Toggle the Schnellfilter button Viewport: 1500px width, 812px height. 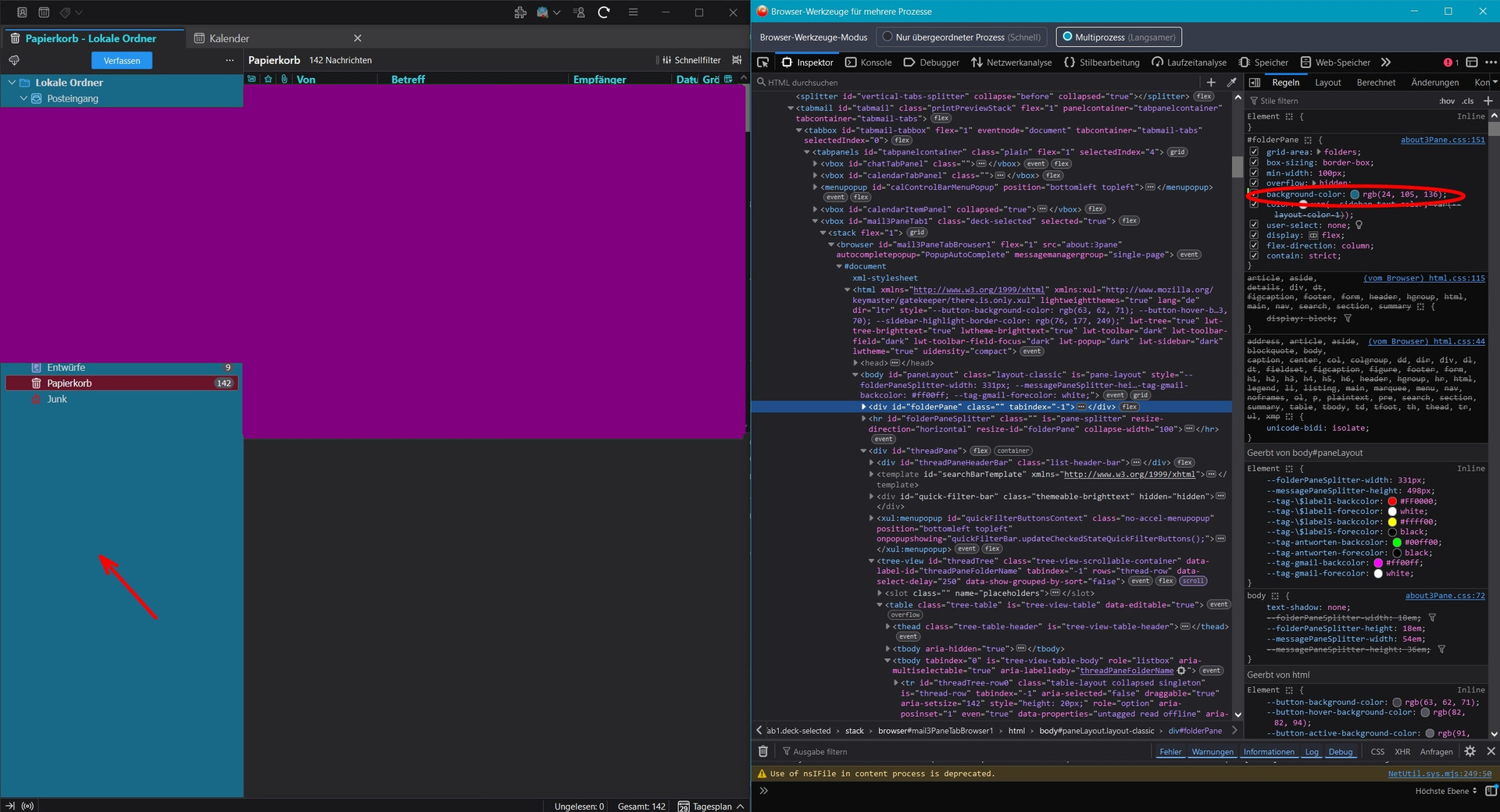691,60
